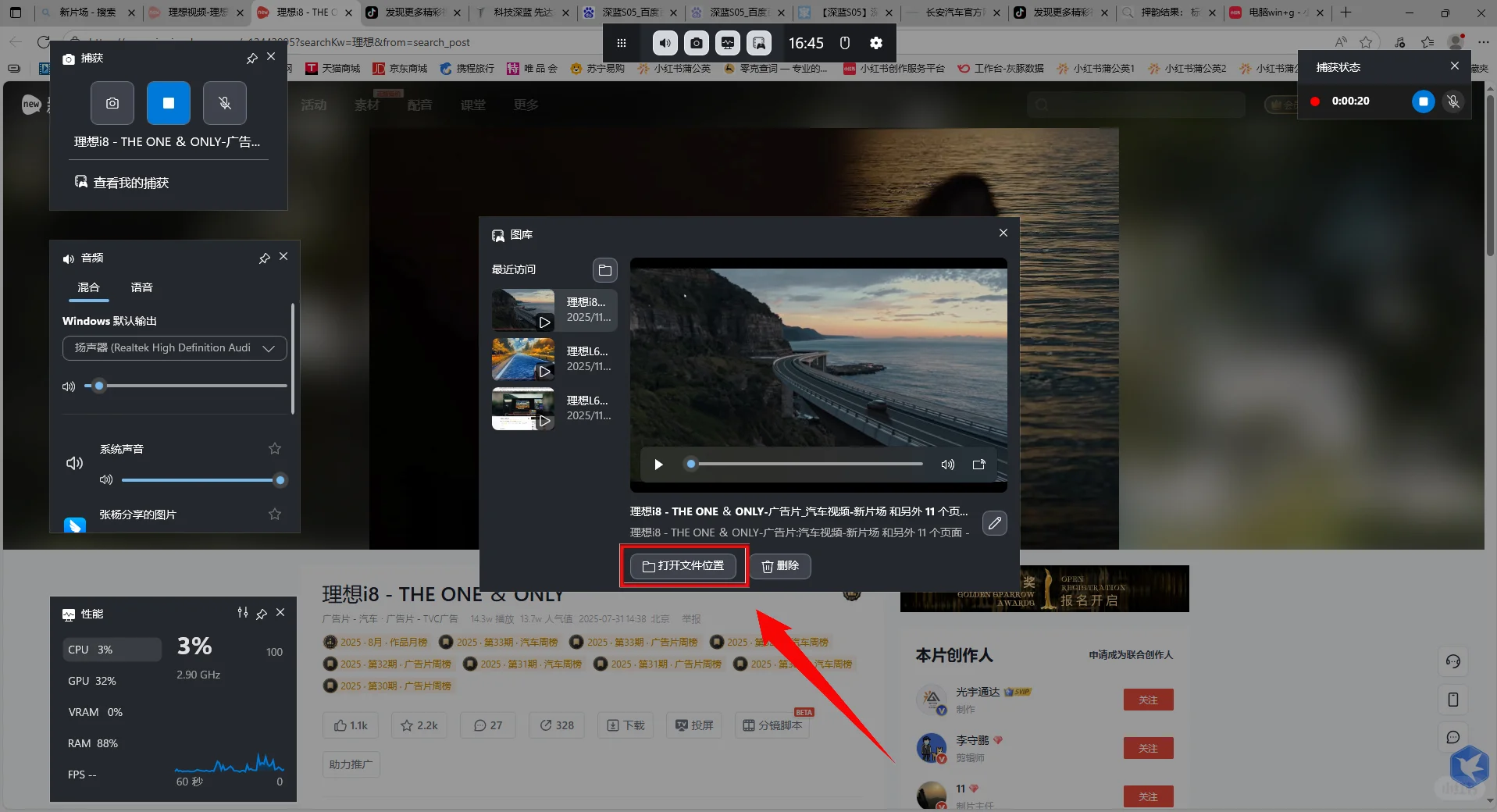
Task: Follow 李守鹏 with 关注 button
Action: (x=1148, y=749)
